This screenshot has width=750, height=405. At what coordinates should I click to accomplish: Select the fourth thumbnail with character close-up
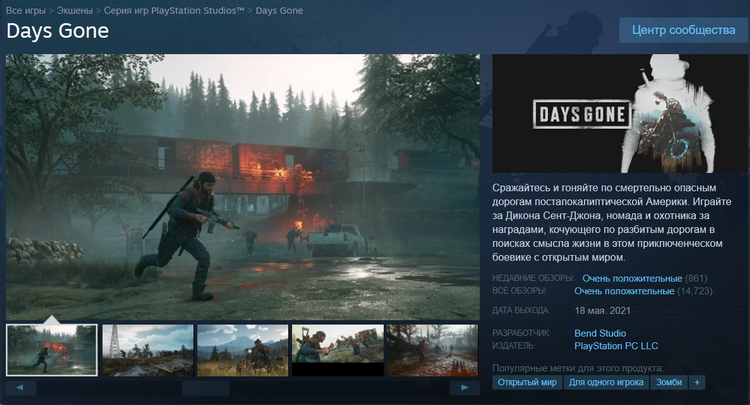click(x=337, y=350)
